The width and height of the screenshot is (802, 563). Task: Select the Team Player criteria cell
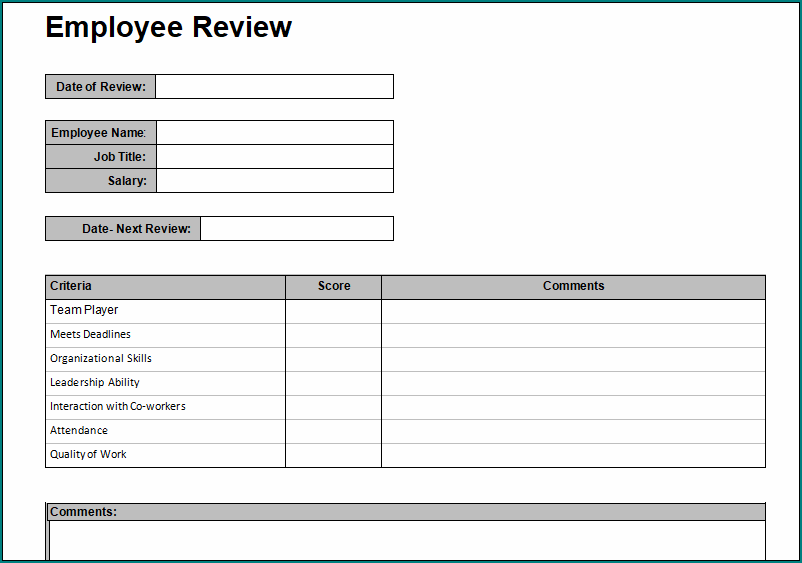165,311
